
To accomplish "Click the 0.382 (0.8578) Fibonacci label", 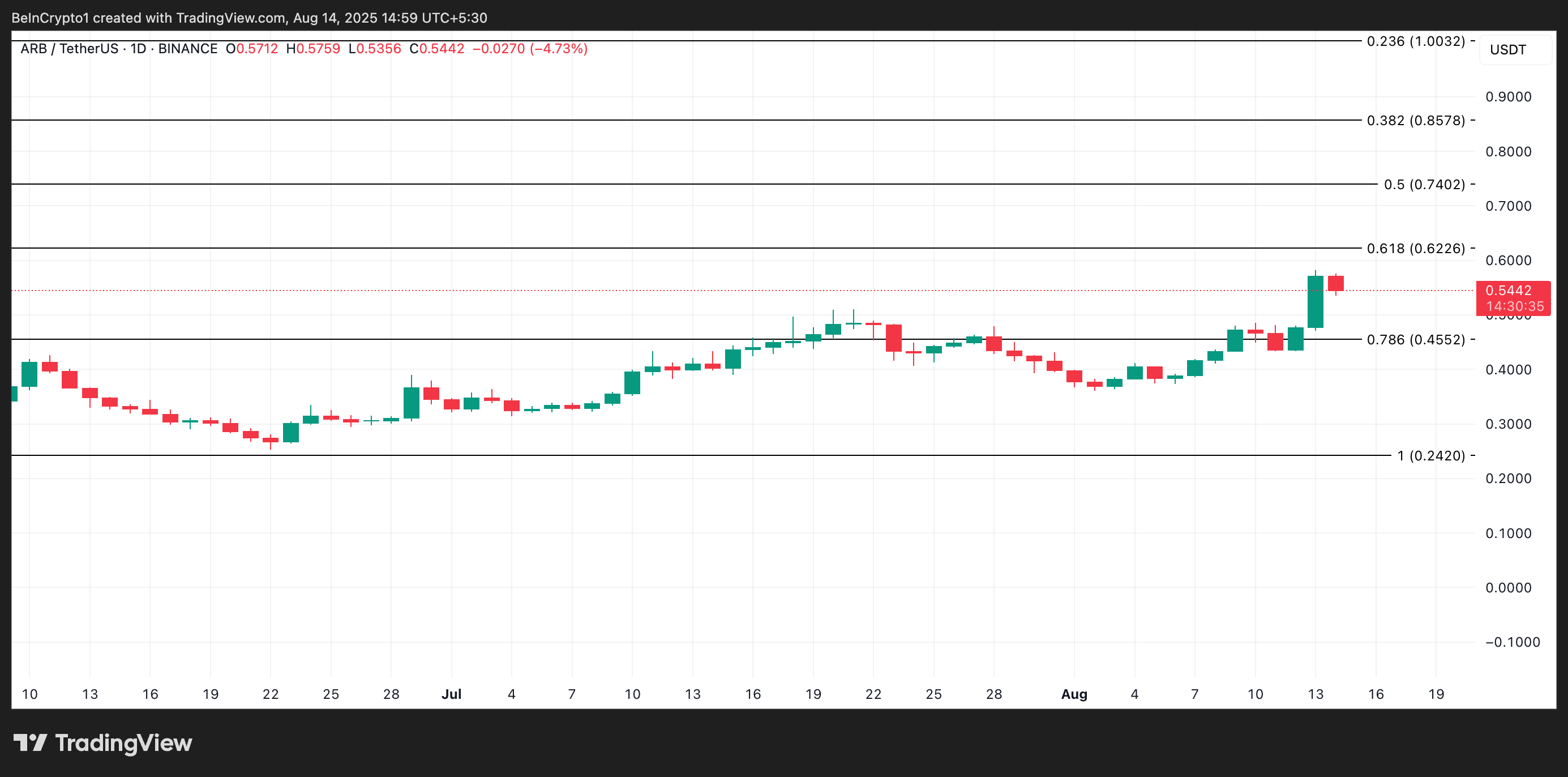I will click(x=1416, y=121).
